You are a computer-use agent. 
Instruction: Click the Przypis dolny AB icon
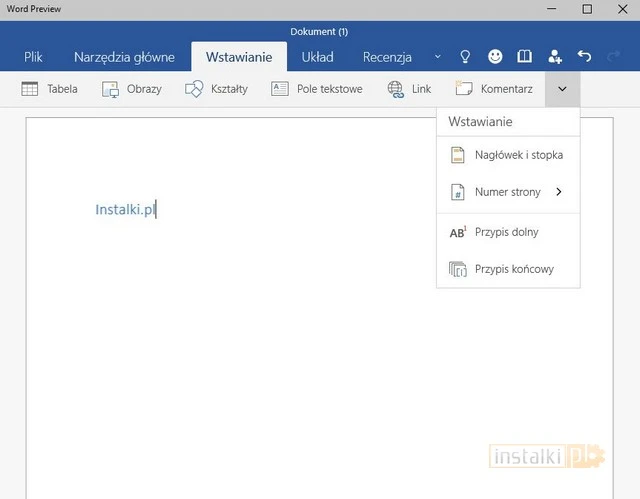click(458, 232)
